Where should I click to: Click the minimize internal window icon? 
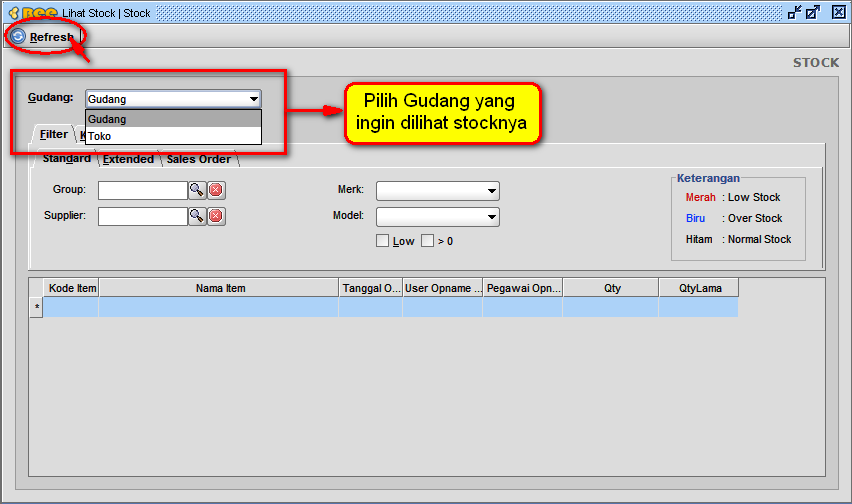pyautogui.click(x=795, y=13)
